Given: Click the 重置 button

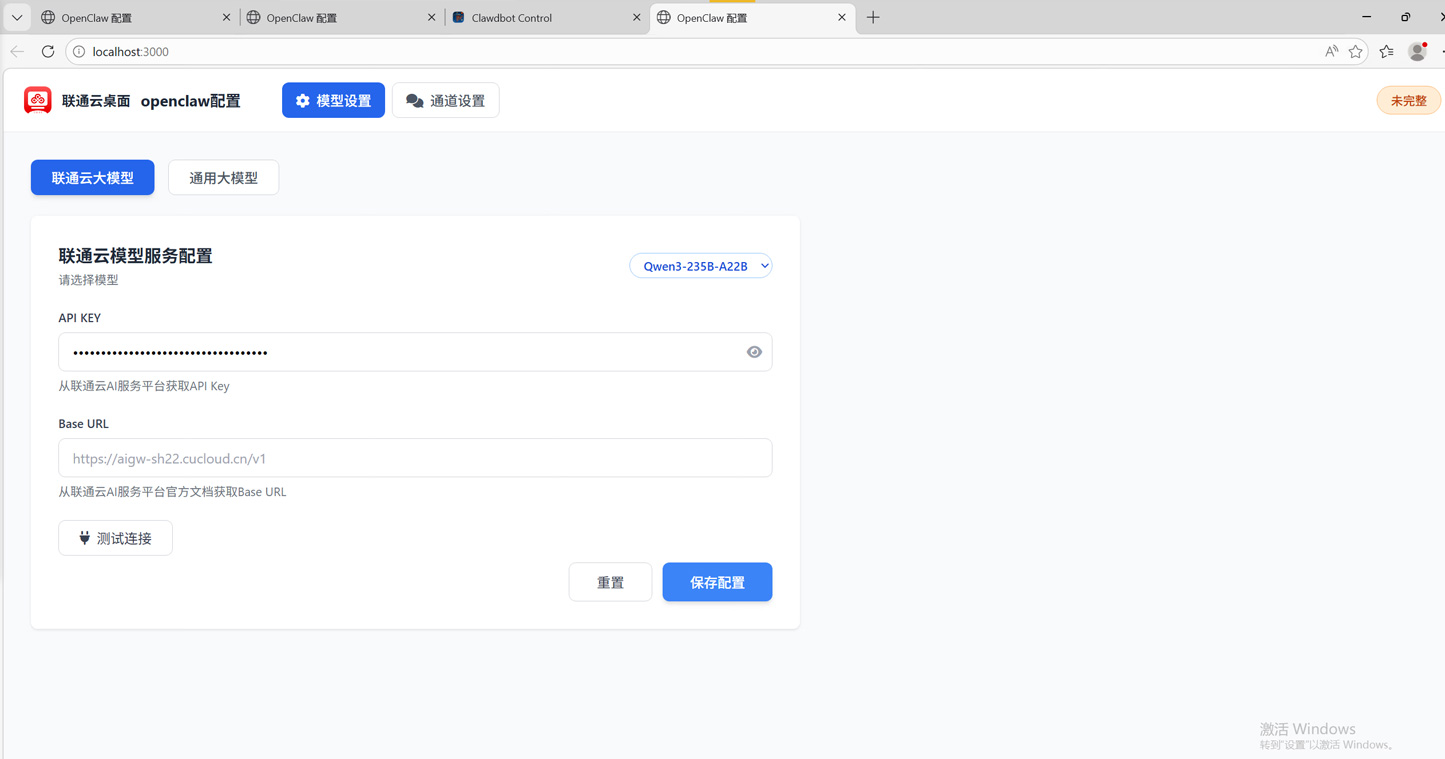Looking at the screenshot, I should coord(610,582).
